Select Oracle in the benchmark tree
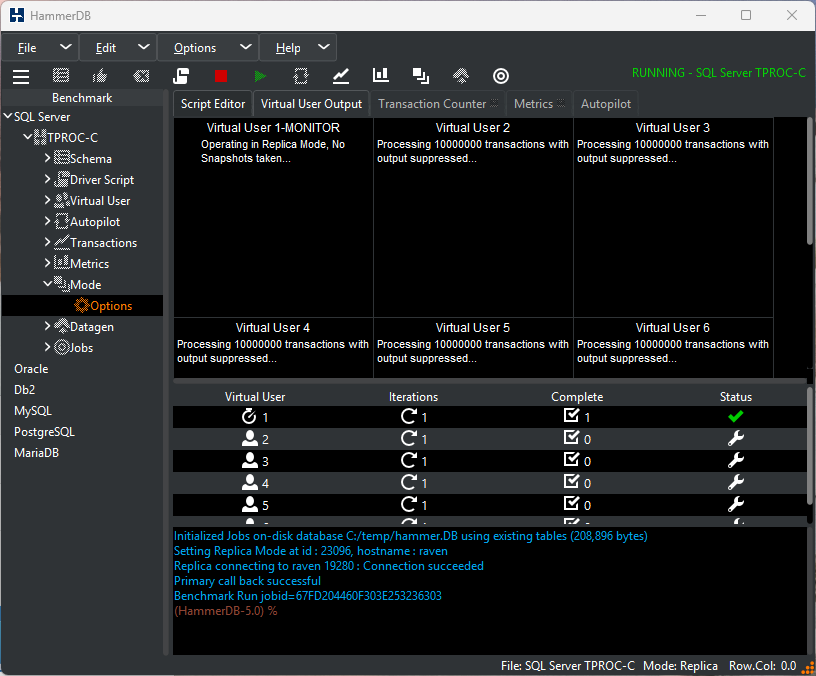This screenshot has width=816, height=676. point(31,369)
